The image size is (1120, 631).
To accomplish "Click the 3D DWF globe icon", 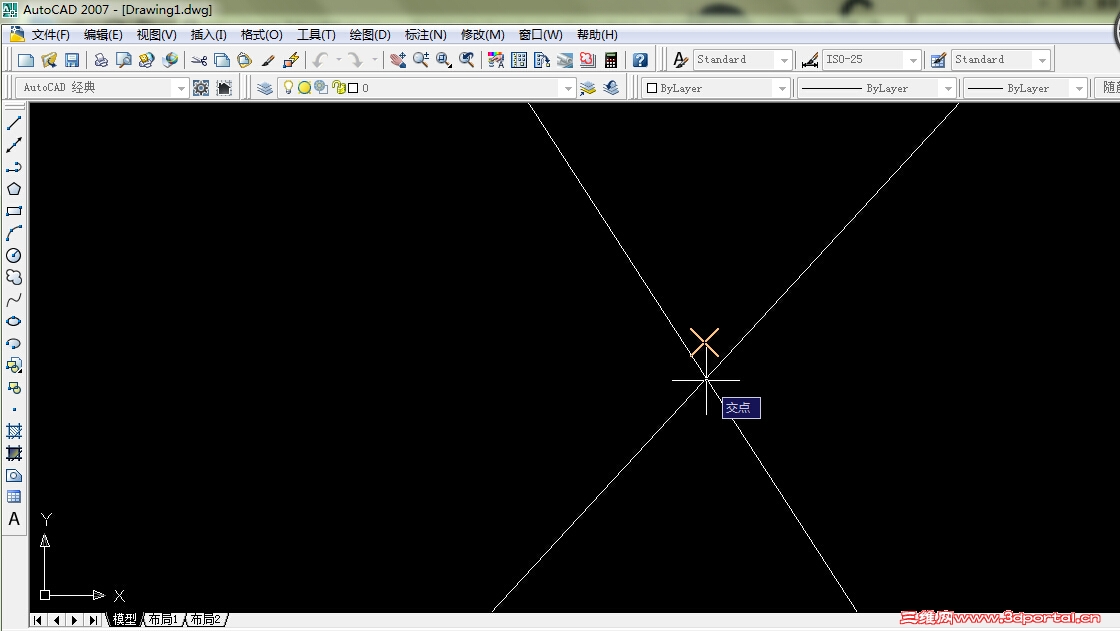I will pyautogui.click(x=170, y=60).
